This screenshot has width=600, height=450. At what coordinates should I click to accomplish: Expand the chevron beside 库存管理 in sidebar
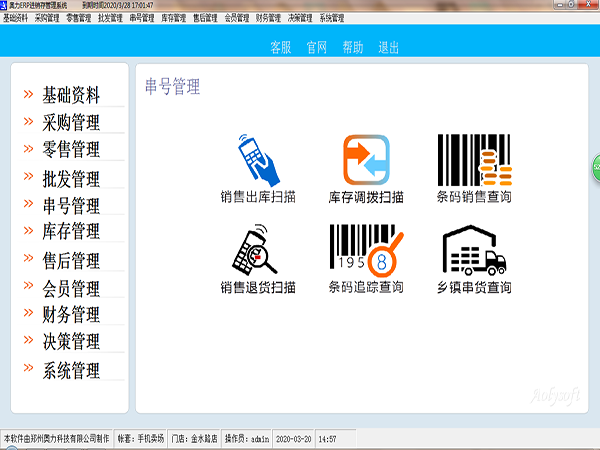tap(28, 231)
